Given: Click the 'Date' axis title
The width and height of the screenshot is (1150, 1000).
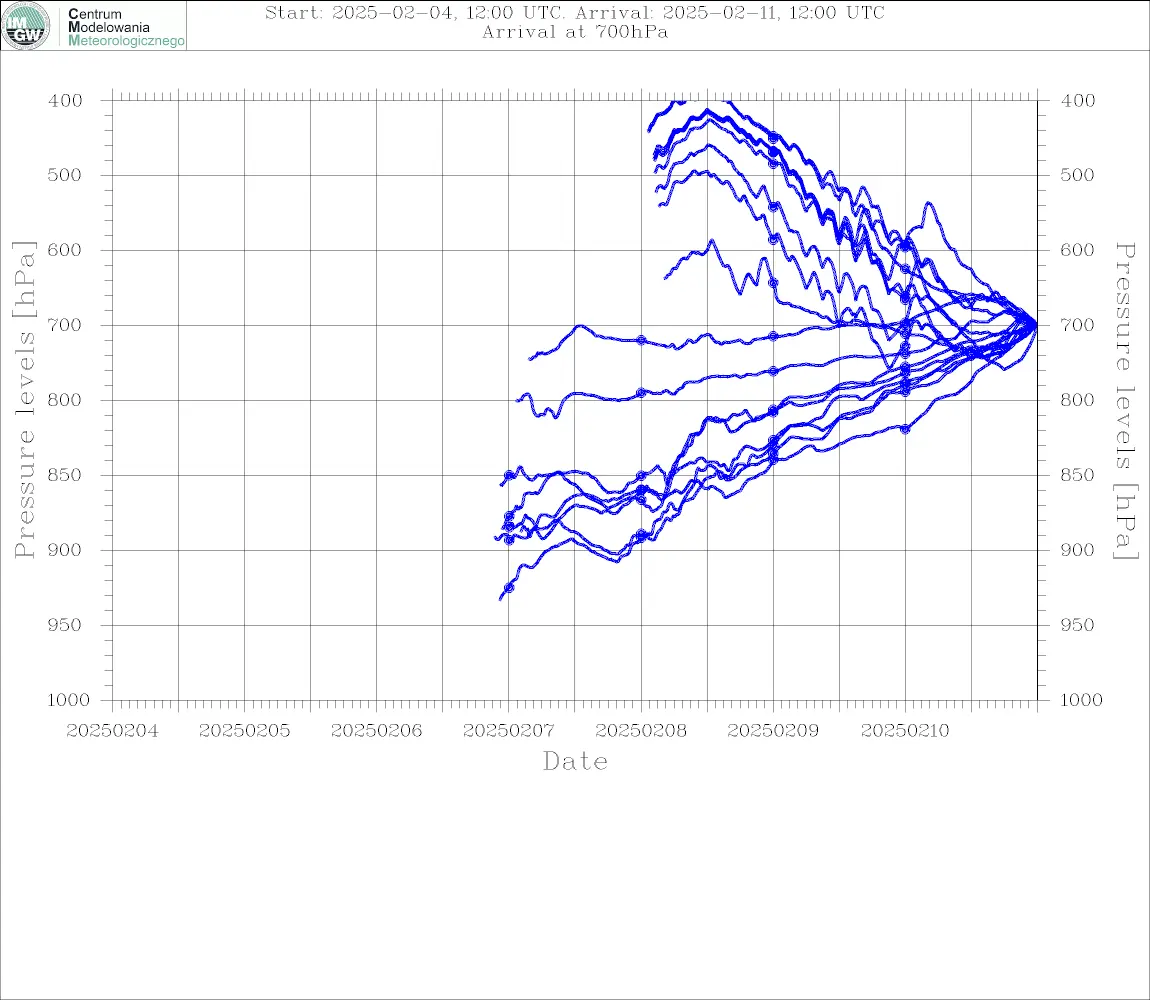Looking at the screenshot, I should pyautogui.click(x=575, y=762).
